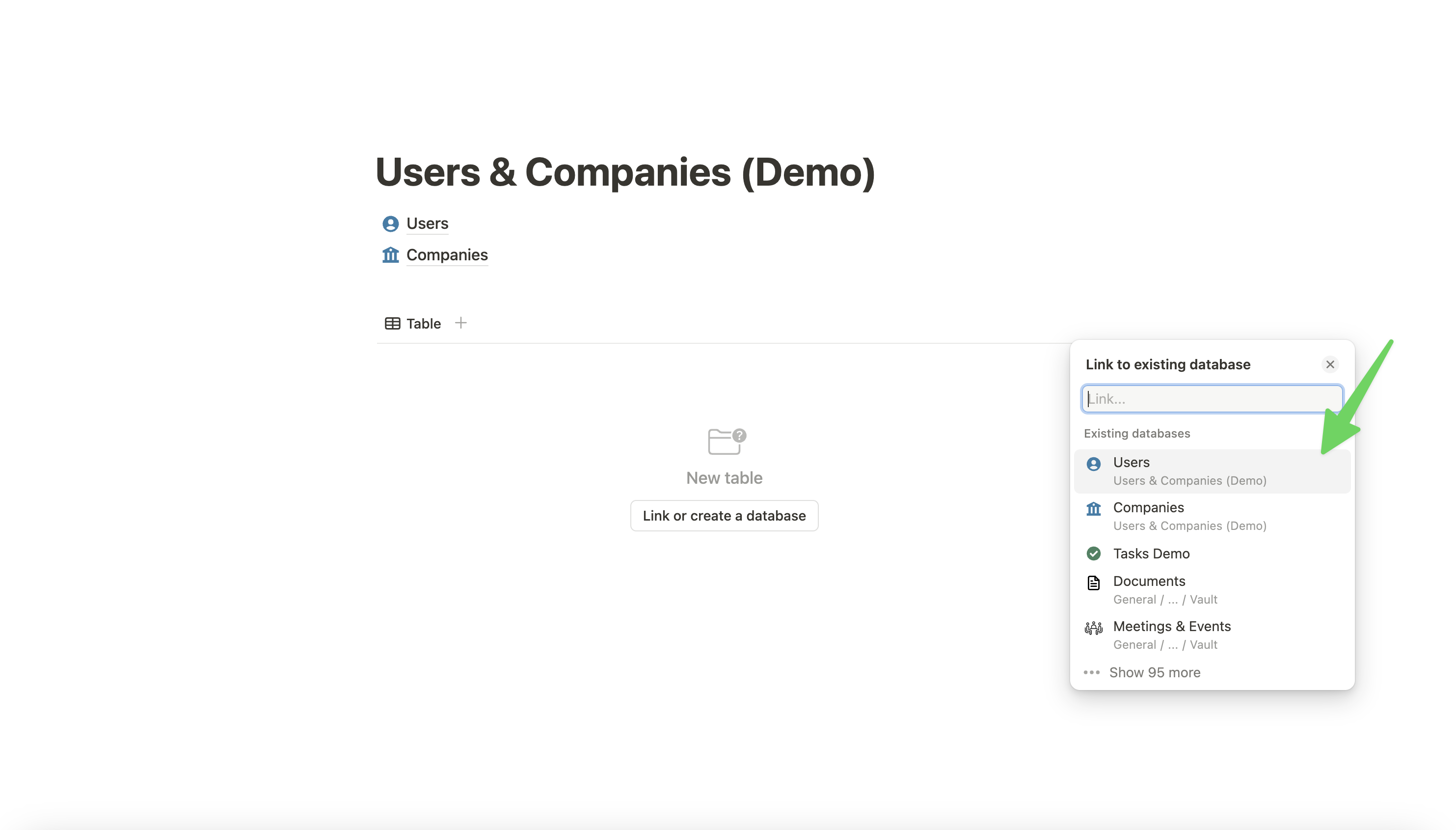Click the Meetings & Events people icon
Image resolution: width=1456 pixels, height=830 pixels.
click(1093, 628)
